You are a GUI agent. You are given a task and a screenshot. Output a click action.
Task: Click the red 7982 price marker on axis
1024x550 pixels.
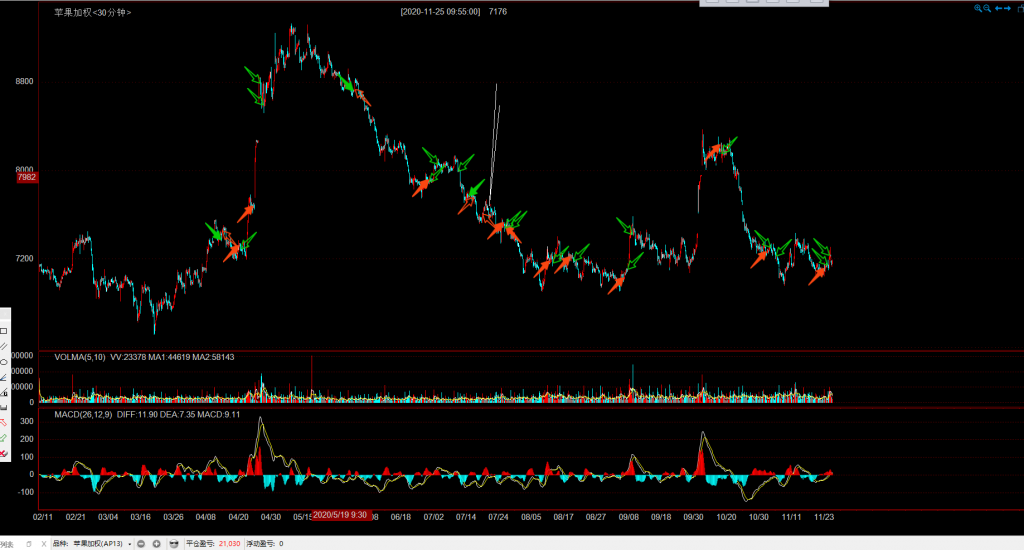coord(26,177)
